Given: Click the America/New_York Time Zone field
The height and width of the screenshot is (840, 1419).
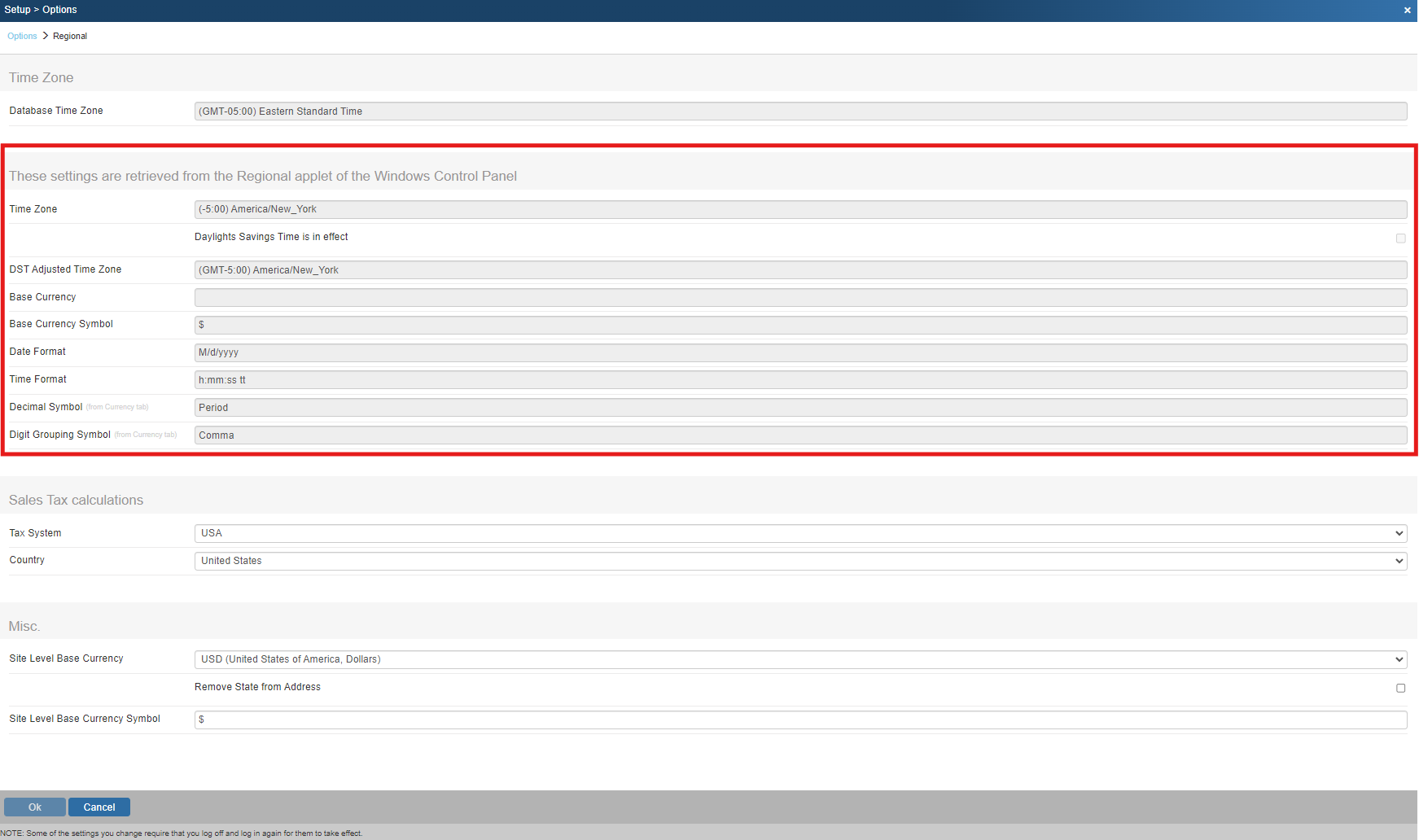Looking at the screenshot, I should [799, 209].
